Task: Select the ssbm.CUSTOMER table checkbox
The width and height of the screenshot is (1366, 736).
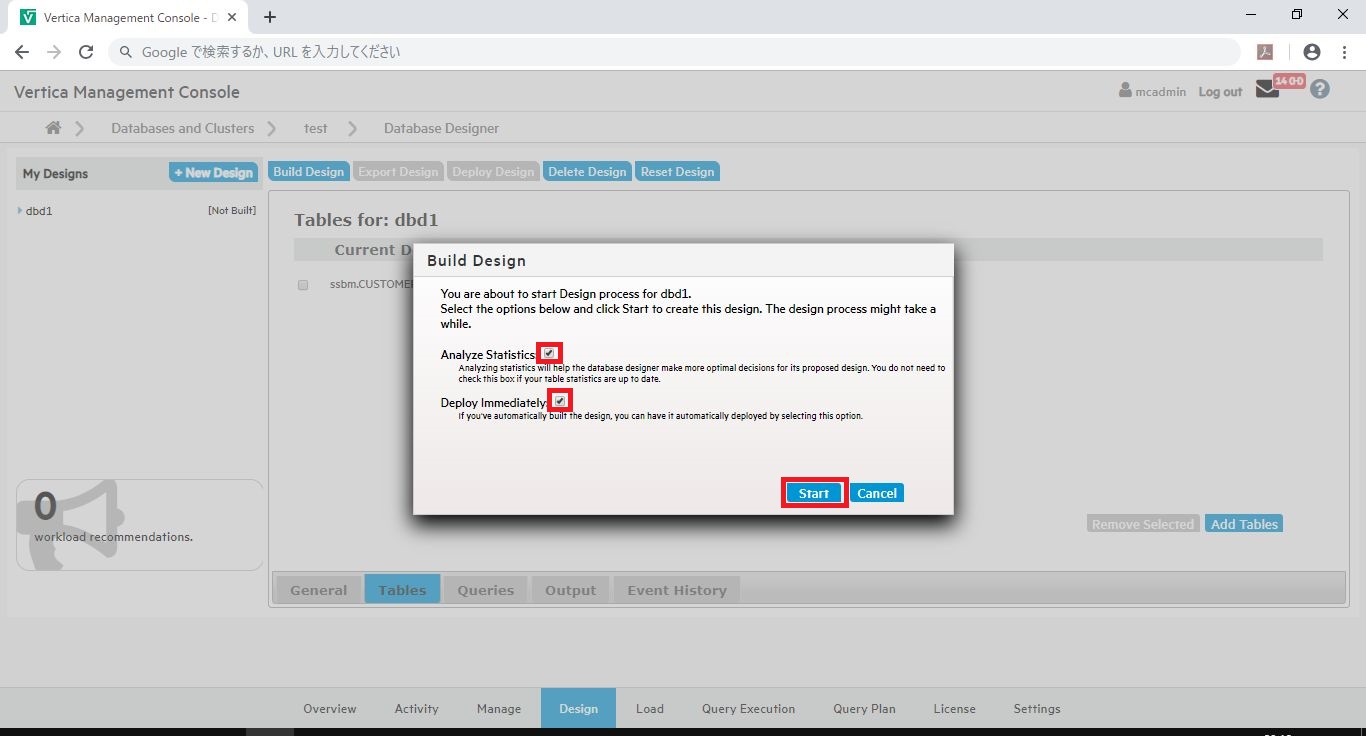Action: [303, 285]
